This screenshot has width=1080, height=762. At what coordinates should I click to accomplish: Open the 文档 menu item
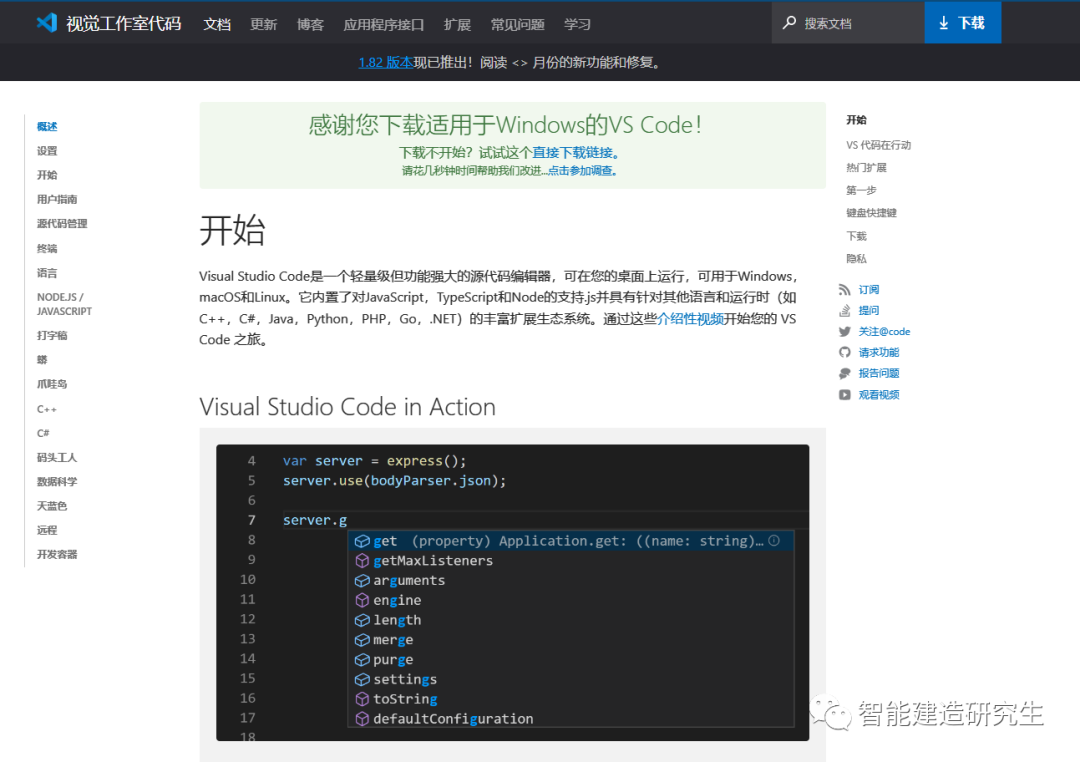click(217, 23)
